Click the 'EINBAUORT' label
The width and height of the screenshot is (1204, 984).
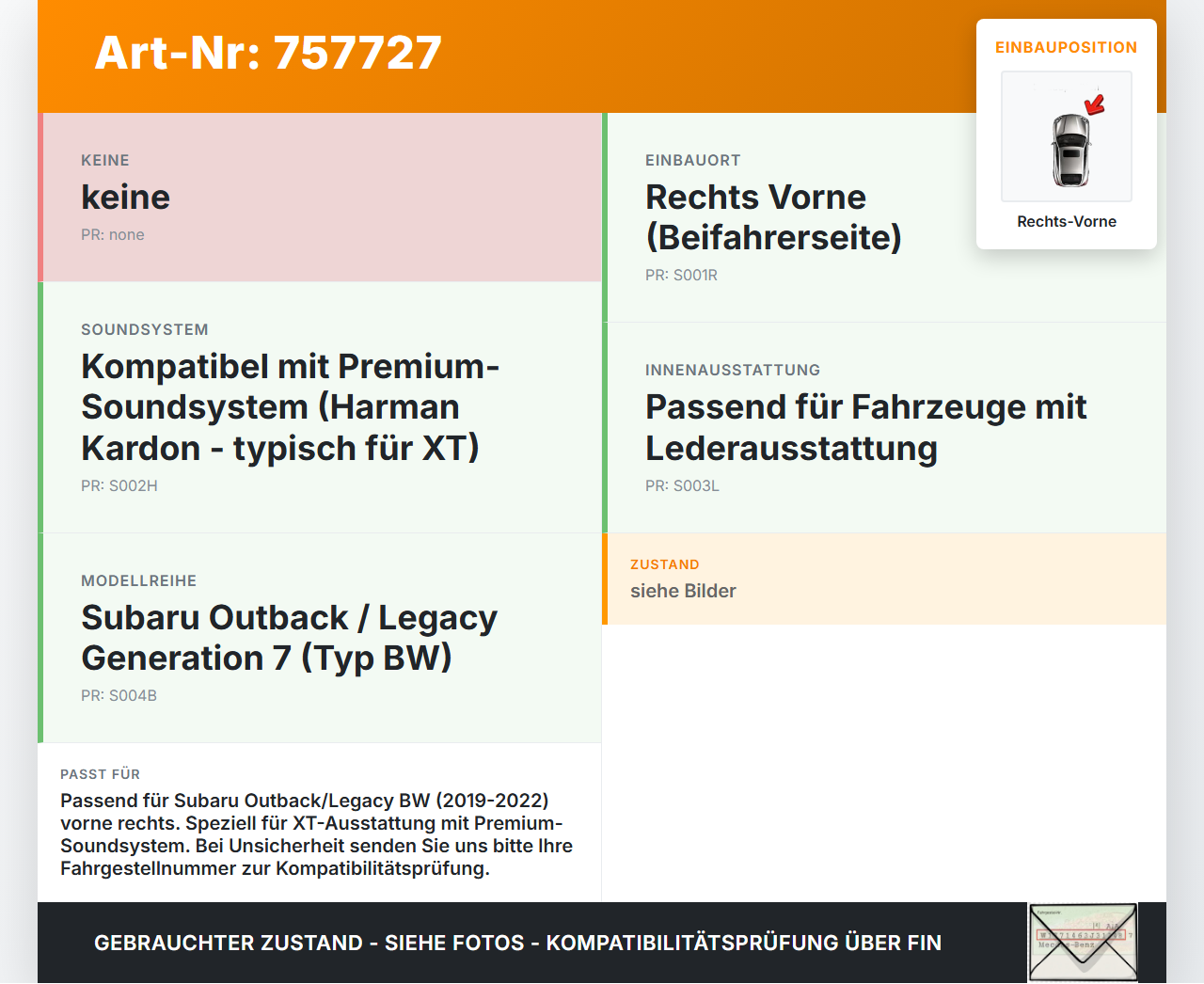[693, 160]
